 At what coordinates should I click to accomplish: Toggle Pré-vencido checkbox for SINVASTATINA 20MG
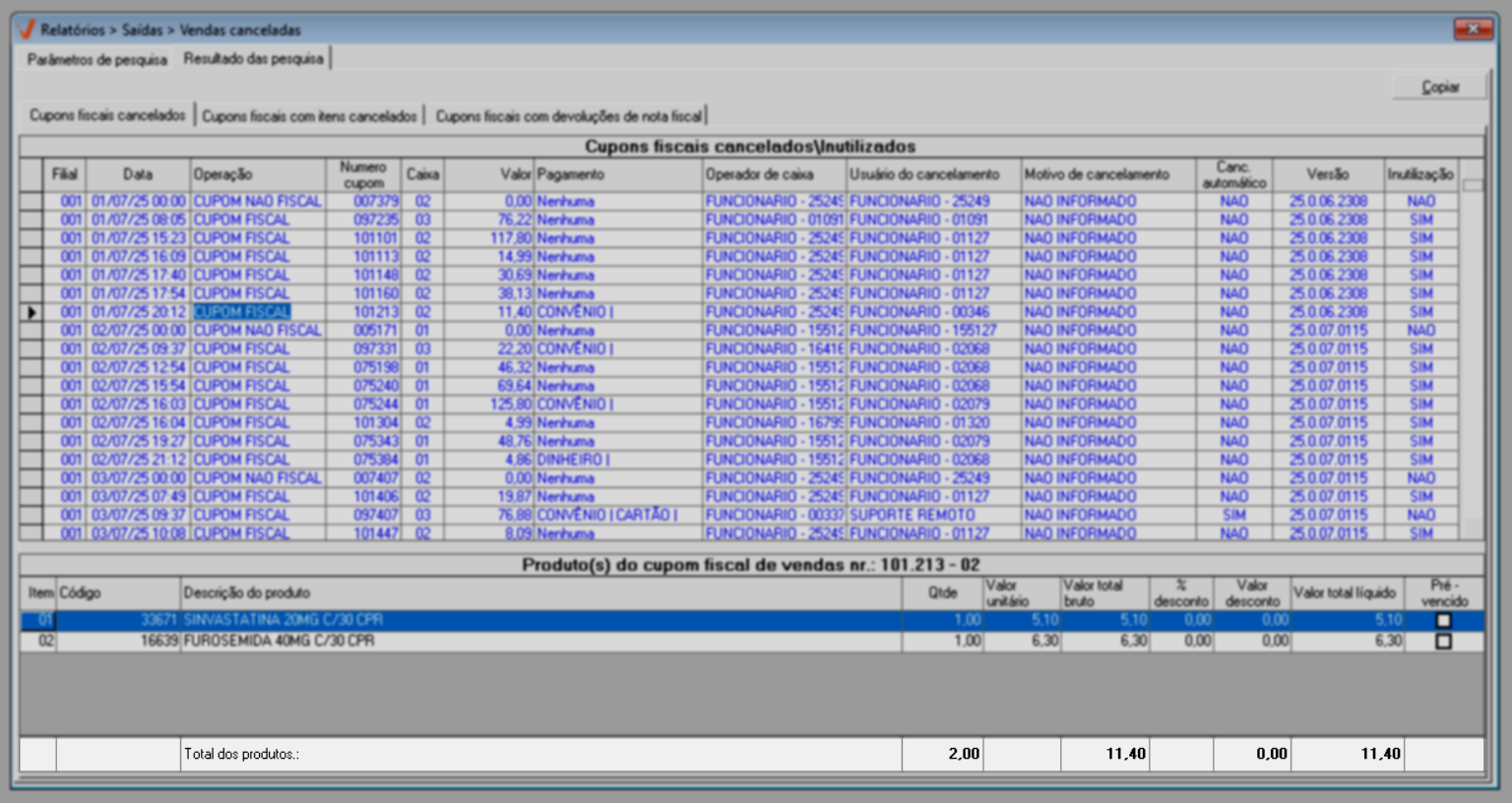[1443, 620]
